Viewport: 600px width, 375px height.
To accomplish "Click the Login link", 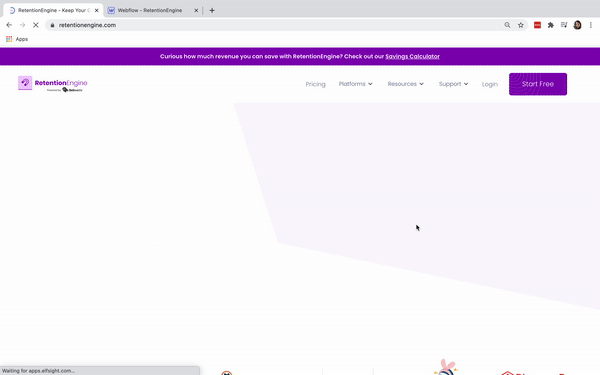I will point(490,84).
